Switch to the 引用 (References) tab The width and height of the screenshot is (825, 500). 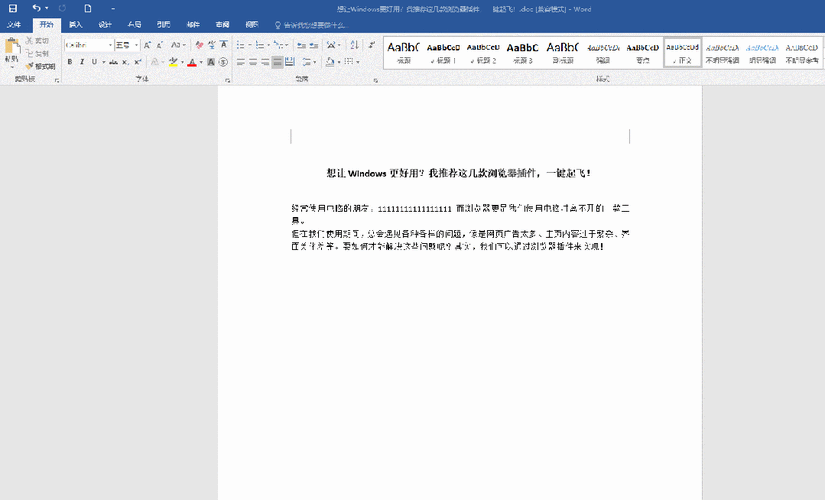(x=164, y=25)
